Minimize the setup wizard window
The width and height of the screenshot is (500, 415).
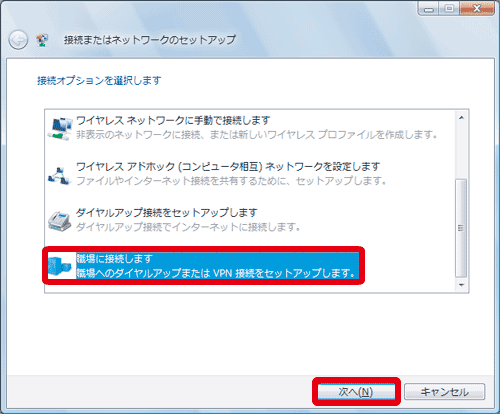click(429, 9)
